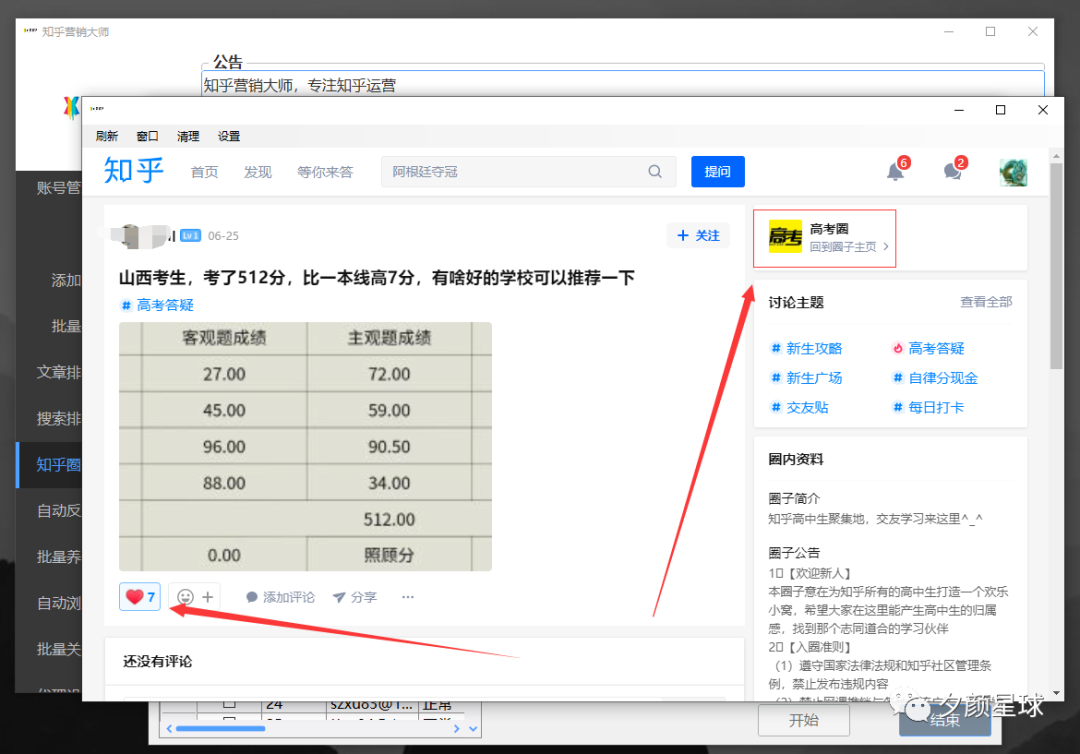The height and width of the screenshot is (754, 1080).
Task: Click 开始 button in the back window
Action: click(804, 720)
